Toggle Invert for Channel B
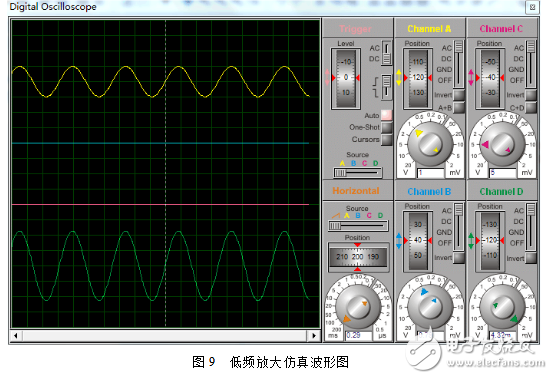 point(459,258)
